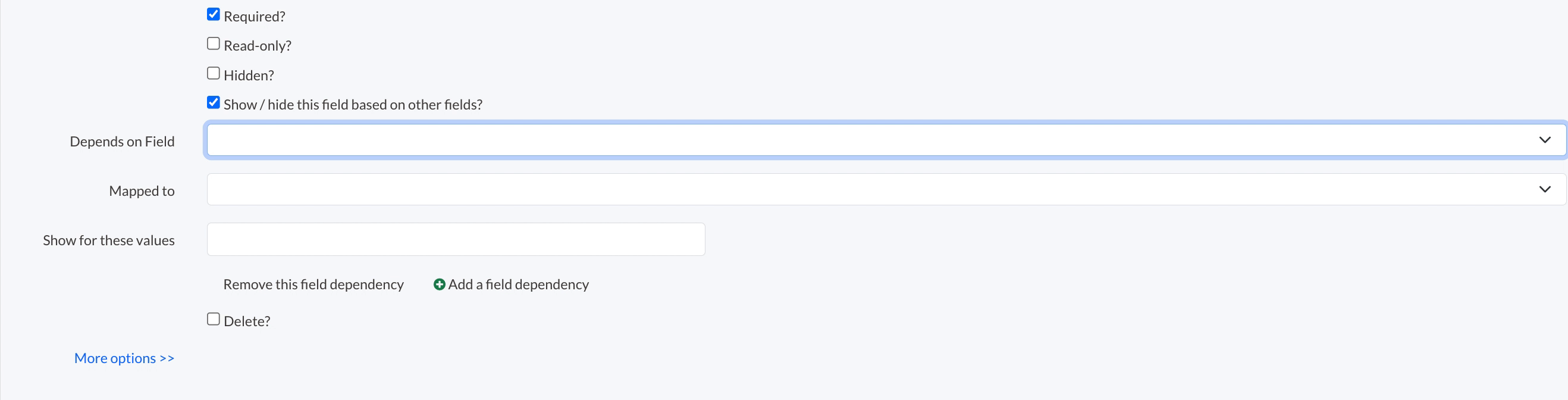
Task: Click the "Show / hide this field" label text
Action: (x=353, y=105)
